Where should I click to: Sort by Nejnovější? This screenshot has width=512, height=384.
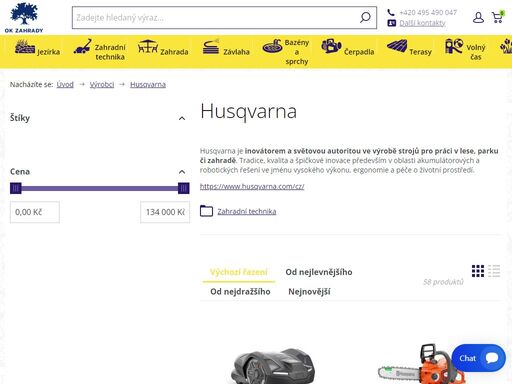[309, 292]
